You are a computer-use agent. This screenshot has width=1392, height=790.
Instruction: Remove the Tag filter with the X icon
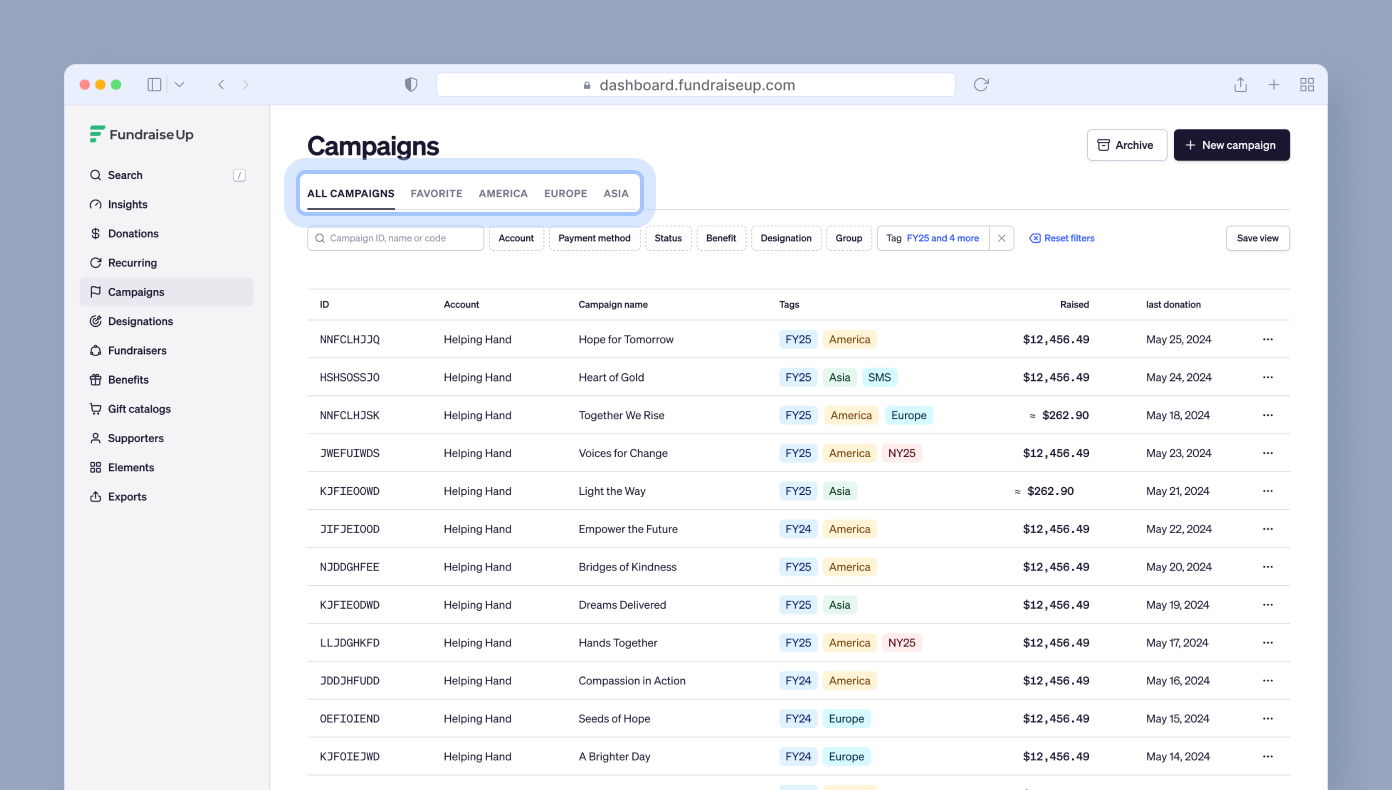point(1001,238)
